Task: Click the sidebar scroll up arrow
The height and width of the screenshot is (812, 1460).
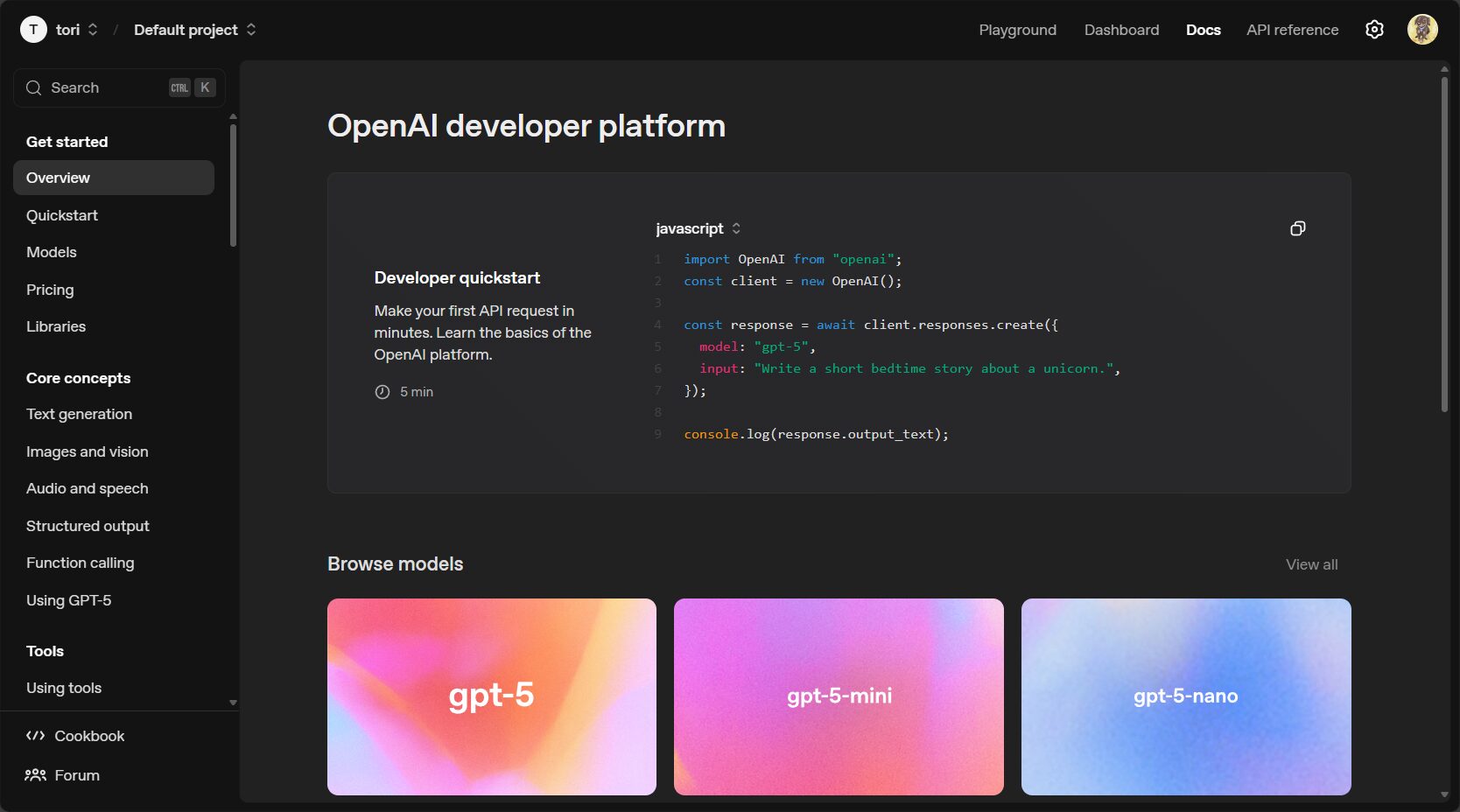Action: 233,115
